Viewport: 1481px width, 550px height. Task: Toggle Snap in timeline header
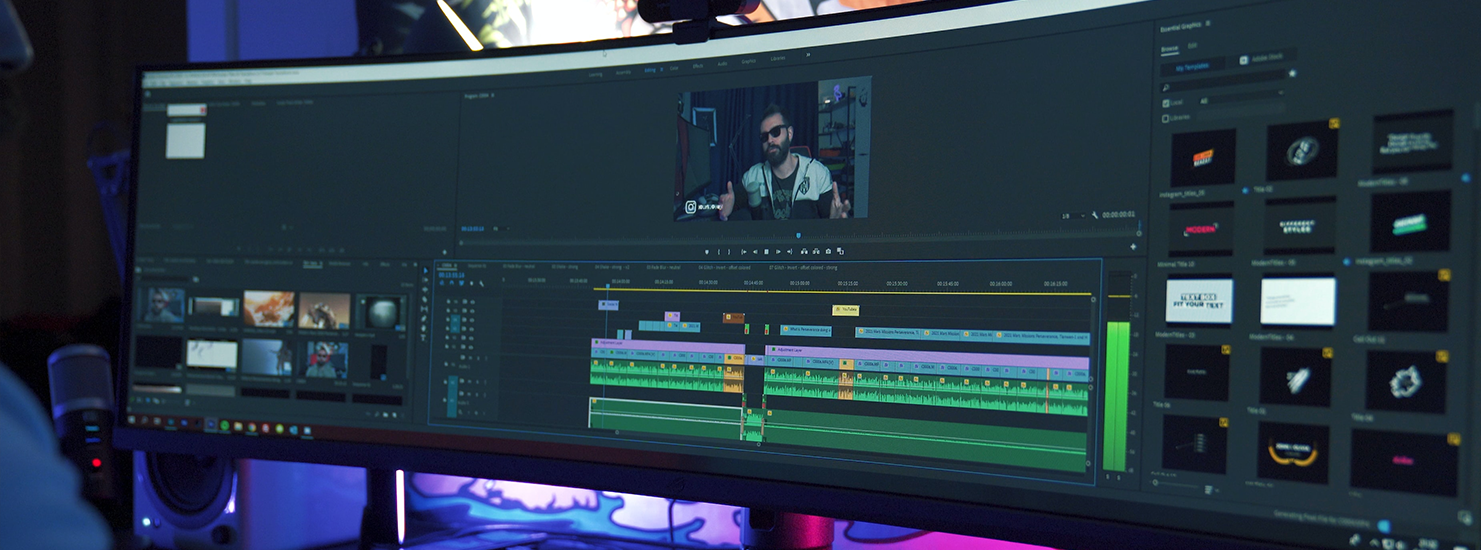452,283
